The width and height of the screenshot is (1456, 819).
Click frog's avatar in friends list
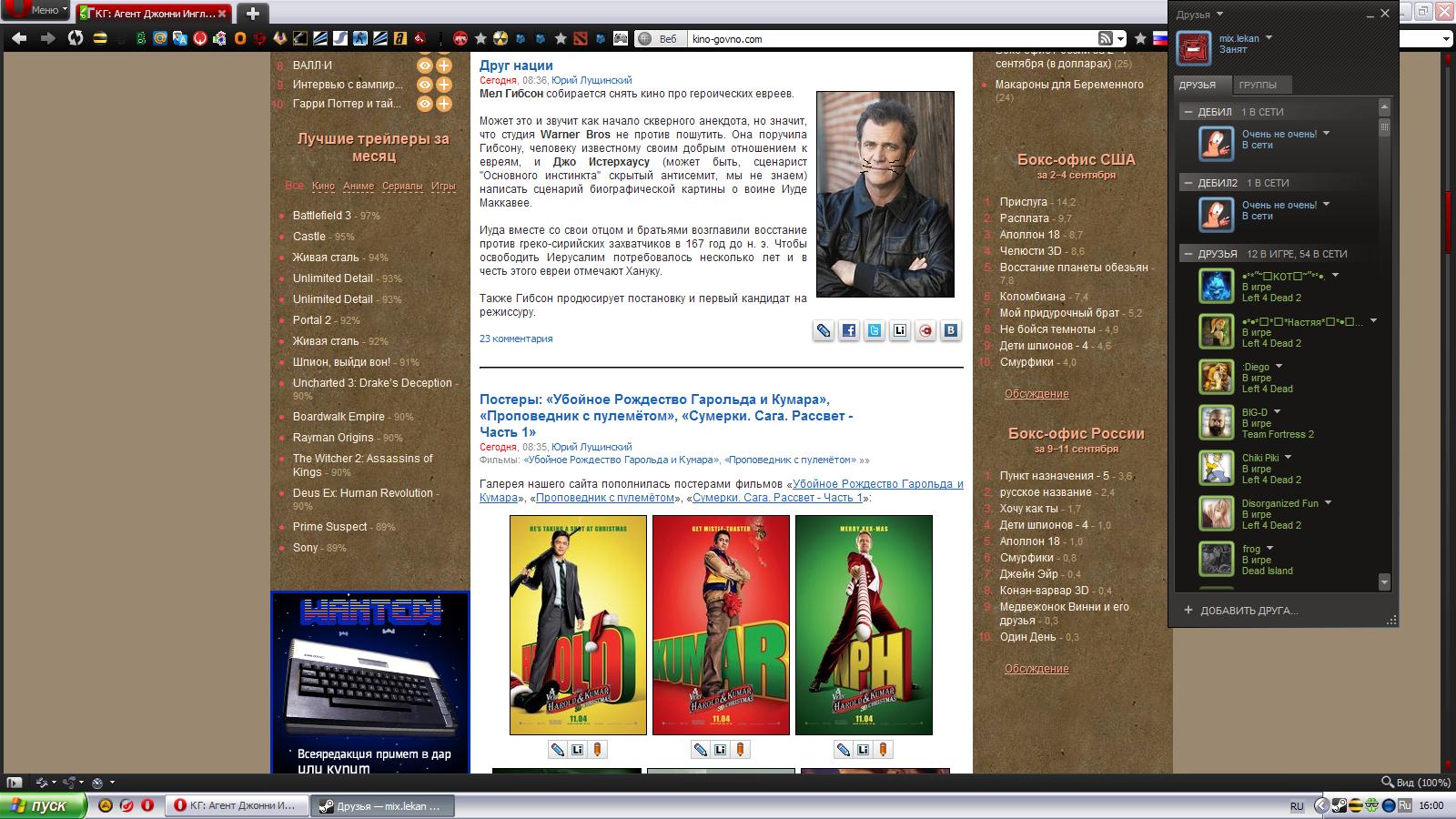pos(1216,559)
